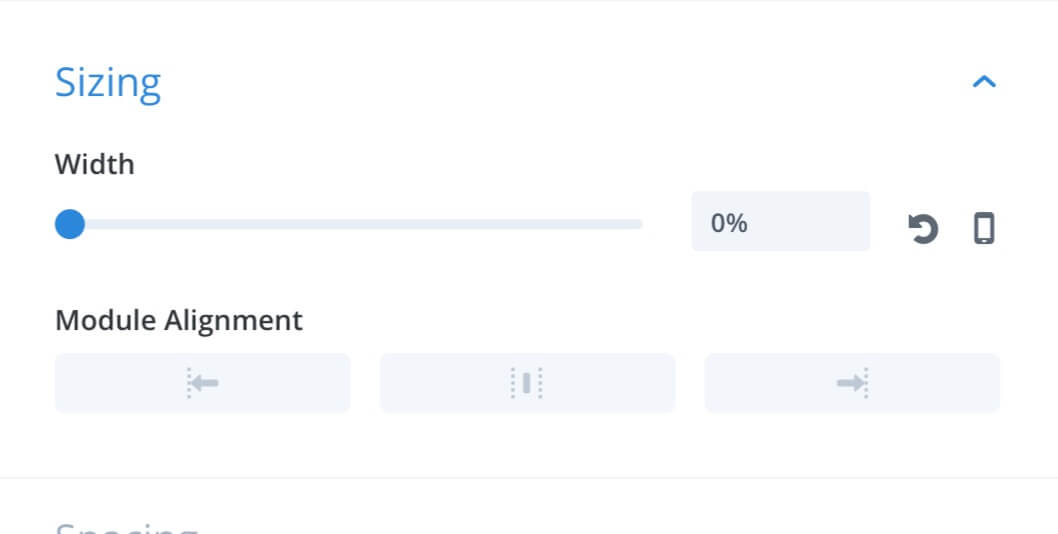Click the Module Alignment label

[179, 320]
